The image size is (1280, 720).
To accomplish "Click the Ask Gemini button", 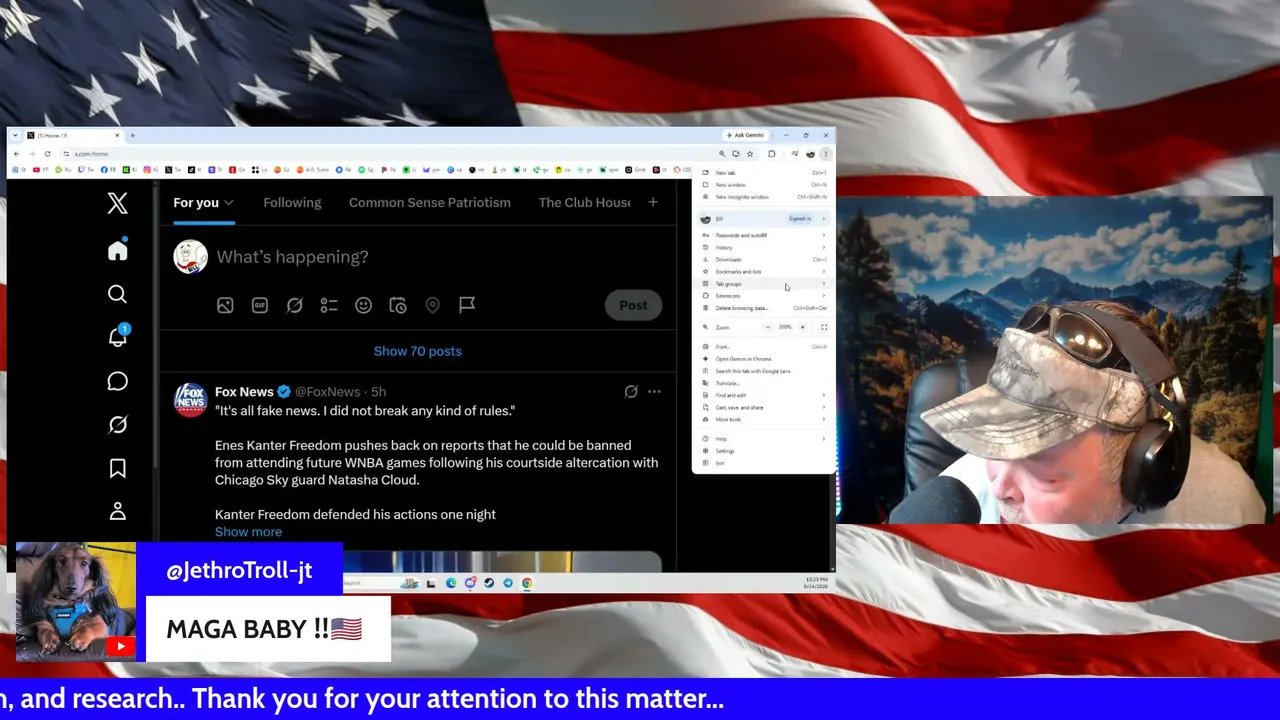I will click(746, 135).
